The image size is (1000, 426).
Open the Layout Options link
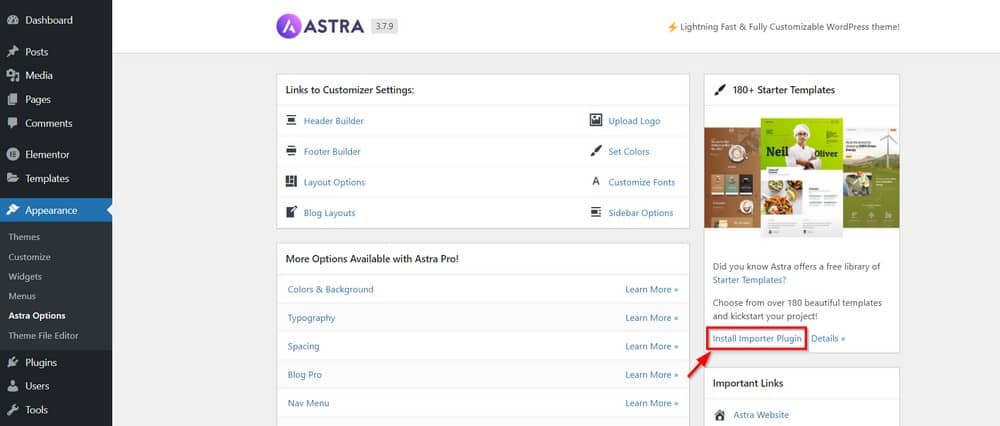tap(334, 182)
